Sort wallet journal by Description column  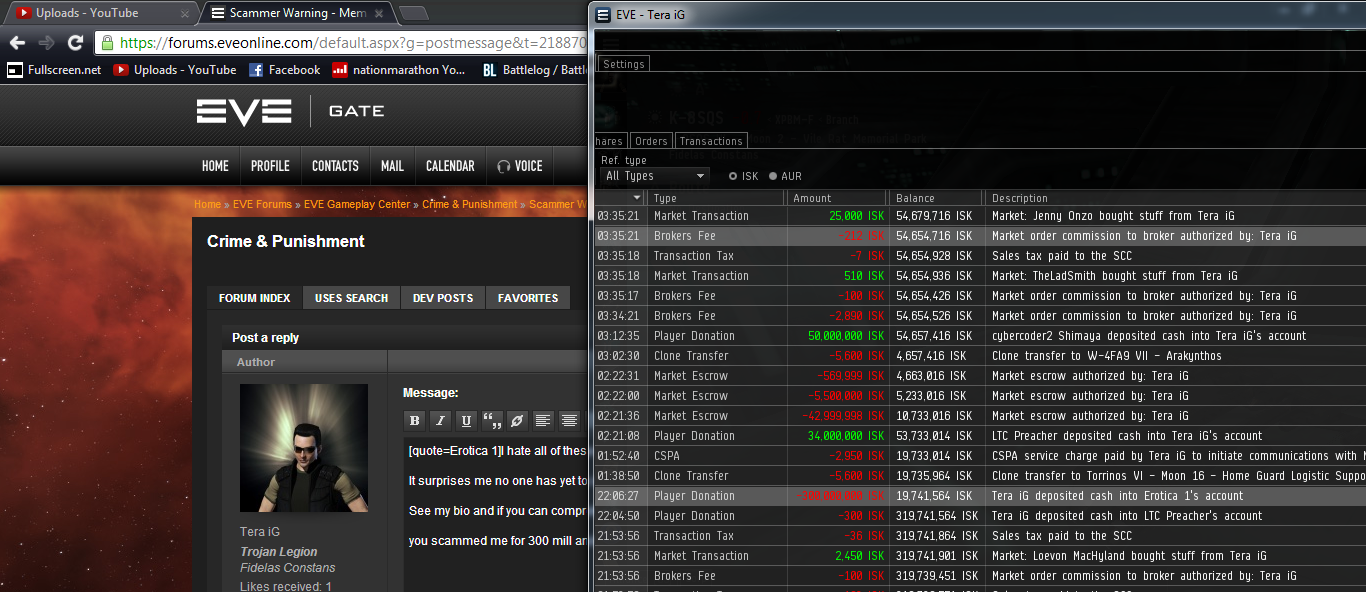pyautogui.click(x=1175, y=198)
